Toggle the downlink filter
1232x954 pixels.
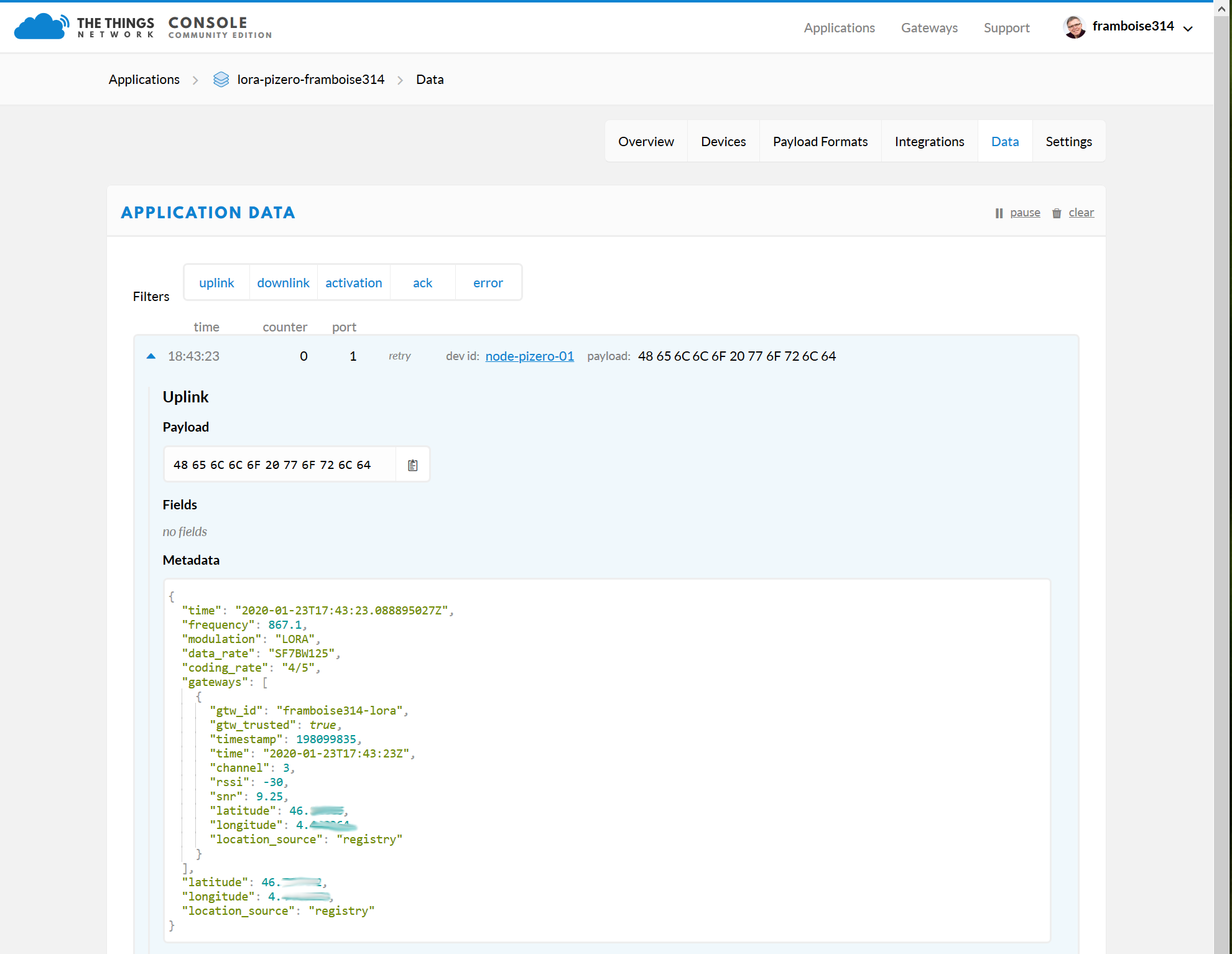[x=283, y=283]
